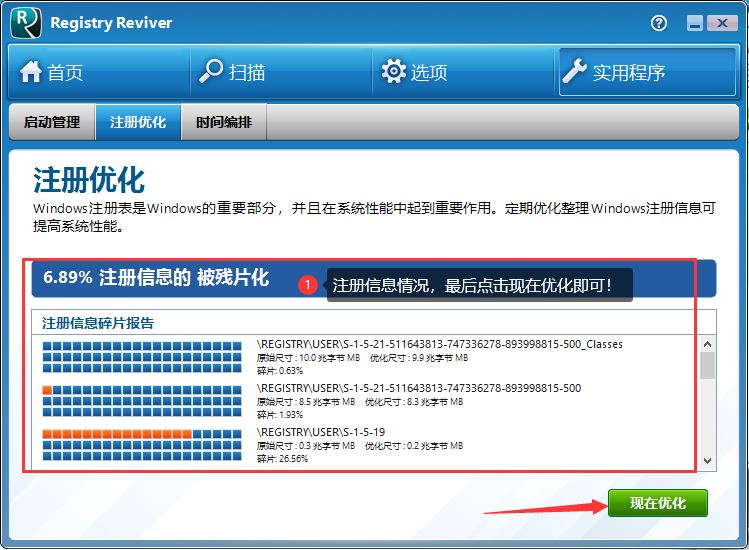Click the wrench icon for 实用程序

pyautogui.click(x=574, y=71)
